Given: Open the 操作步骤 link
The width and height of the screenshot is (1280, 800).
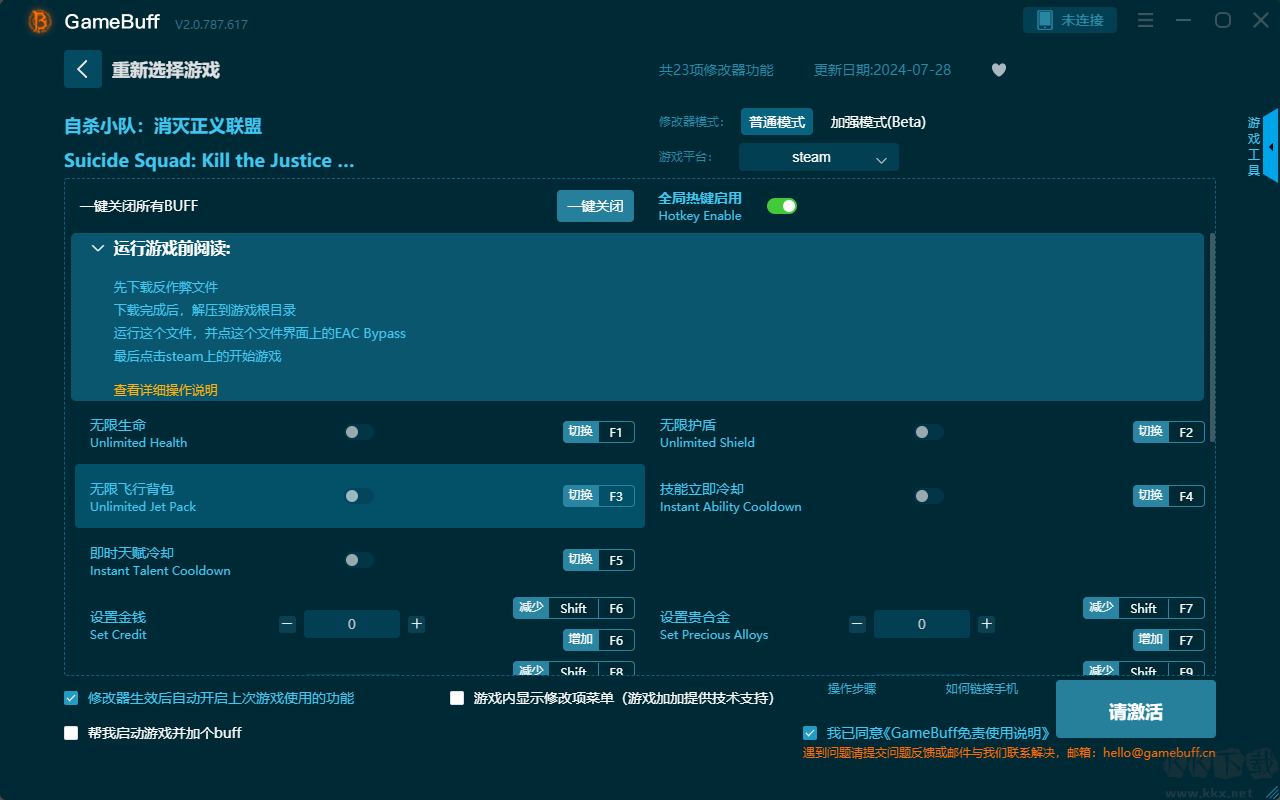Looking at the screenshot, I should (x=852, y=689).
